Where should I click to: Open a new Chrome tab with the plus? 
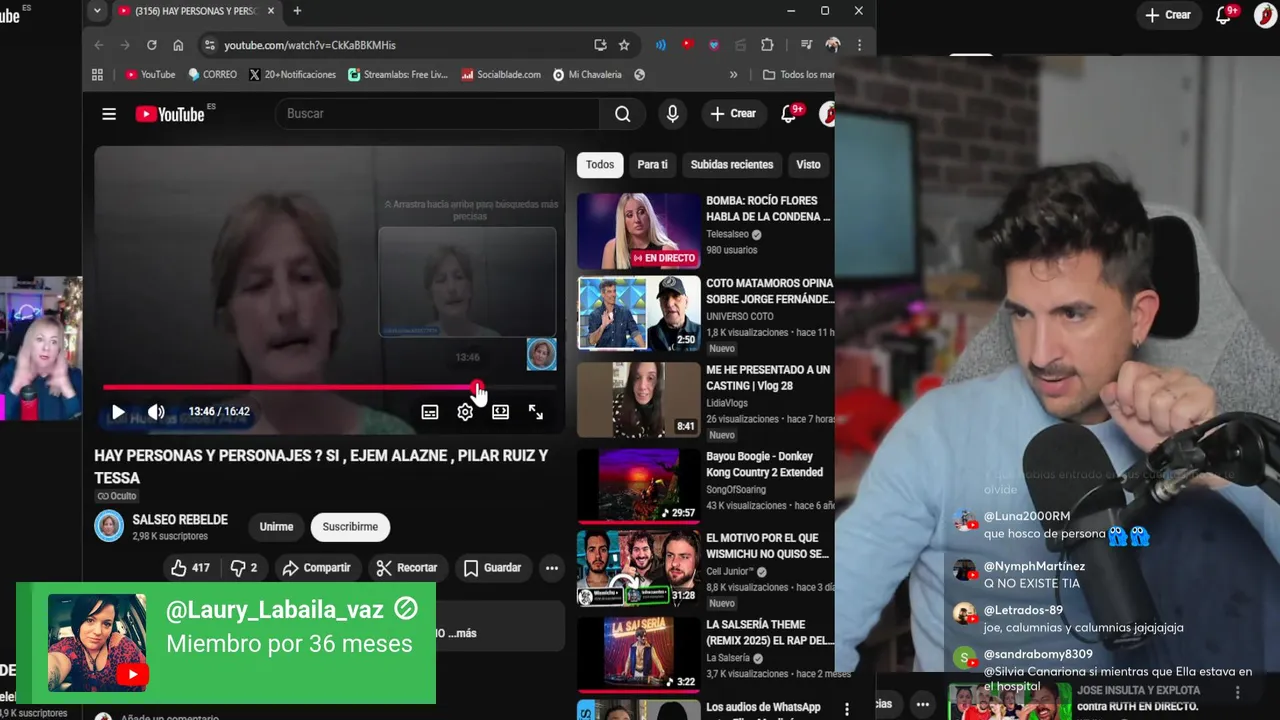pyautogui.click(x=297, y=11)
